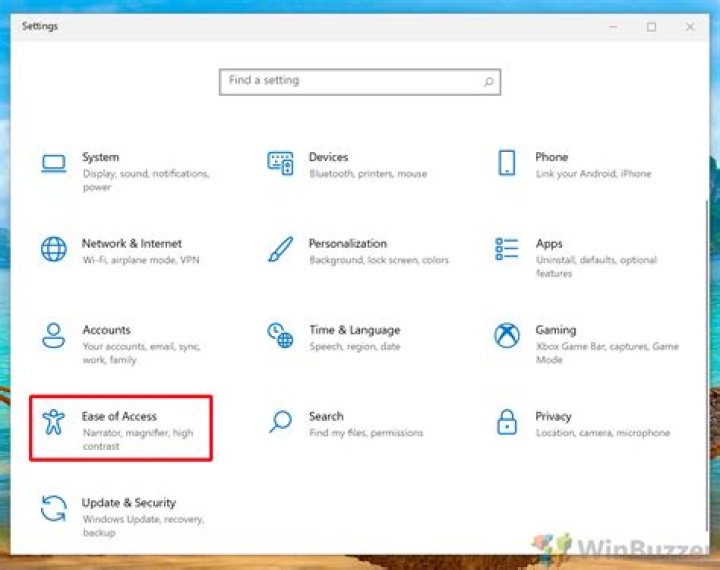The height and width of the screenshot is (570, 720).
Task: Click 'Wi-Fi, airplane mode, VPN' text
Action: tap(141, 260)
